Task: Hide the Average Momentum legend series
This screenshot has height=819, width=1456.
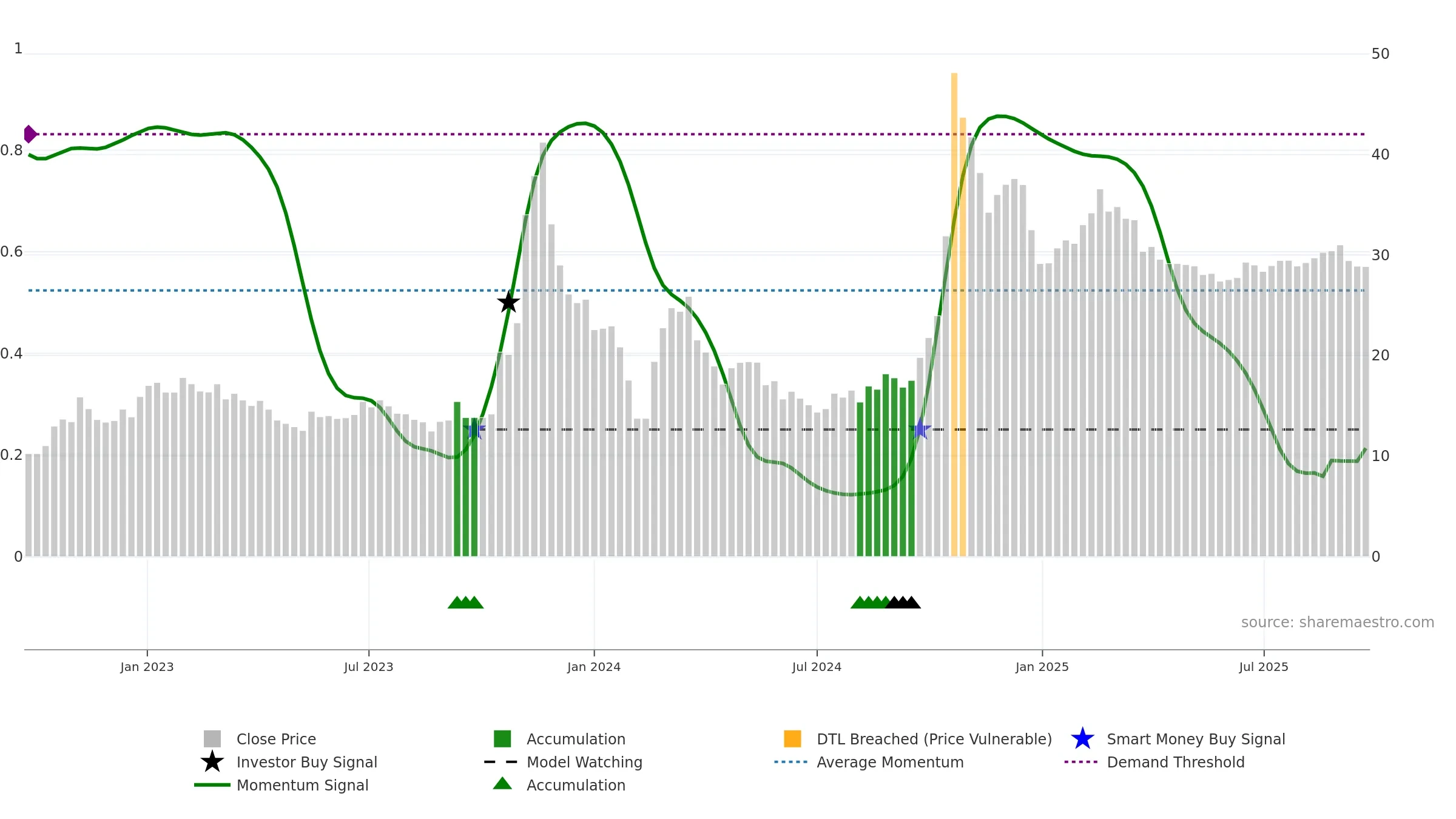Action: (869, 762)
